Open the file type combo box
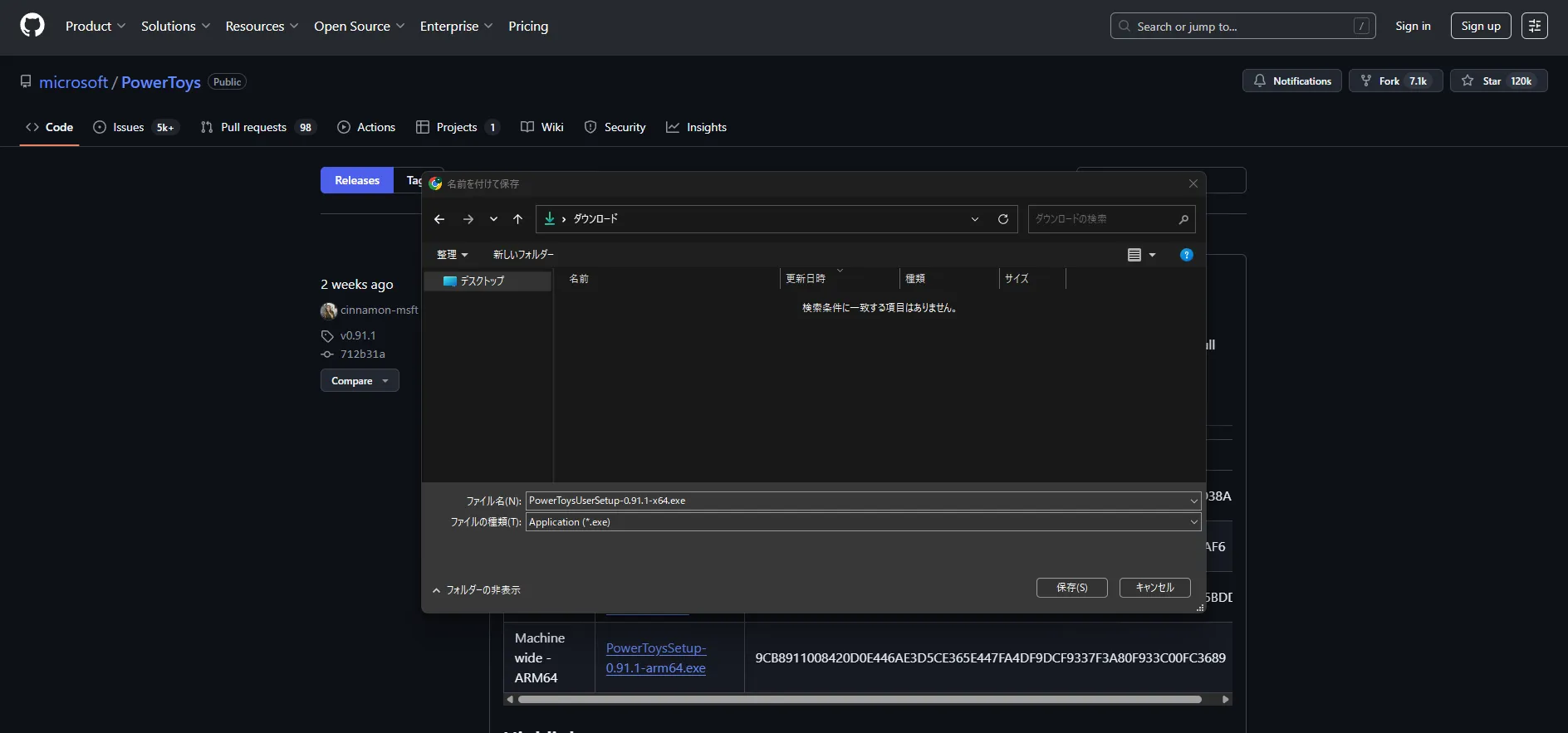Viewport: 1568px width, 733px height. pyautogui.click(x=863, y=522)
